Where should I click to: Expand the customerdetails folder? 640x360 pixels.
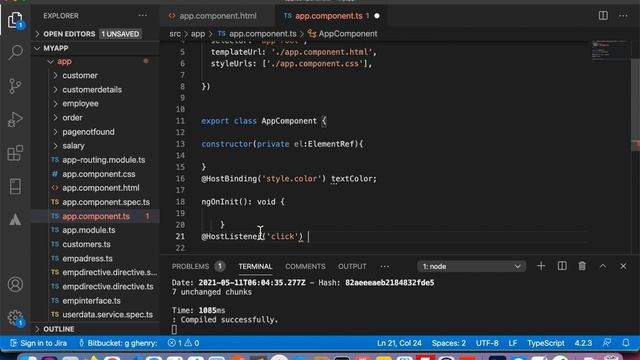[x=96, y=89]
